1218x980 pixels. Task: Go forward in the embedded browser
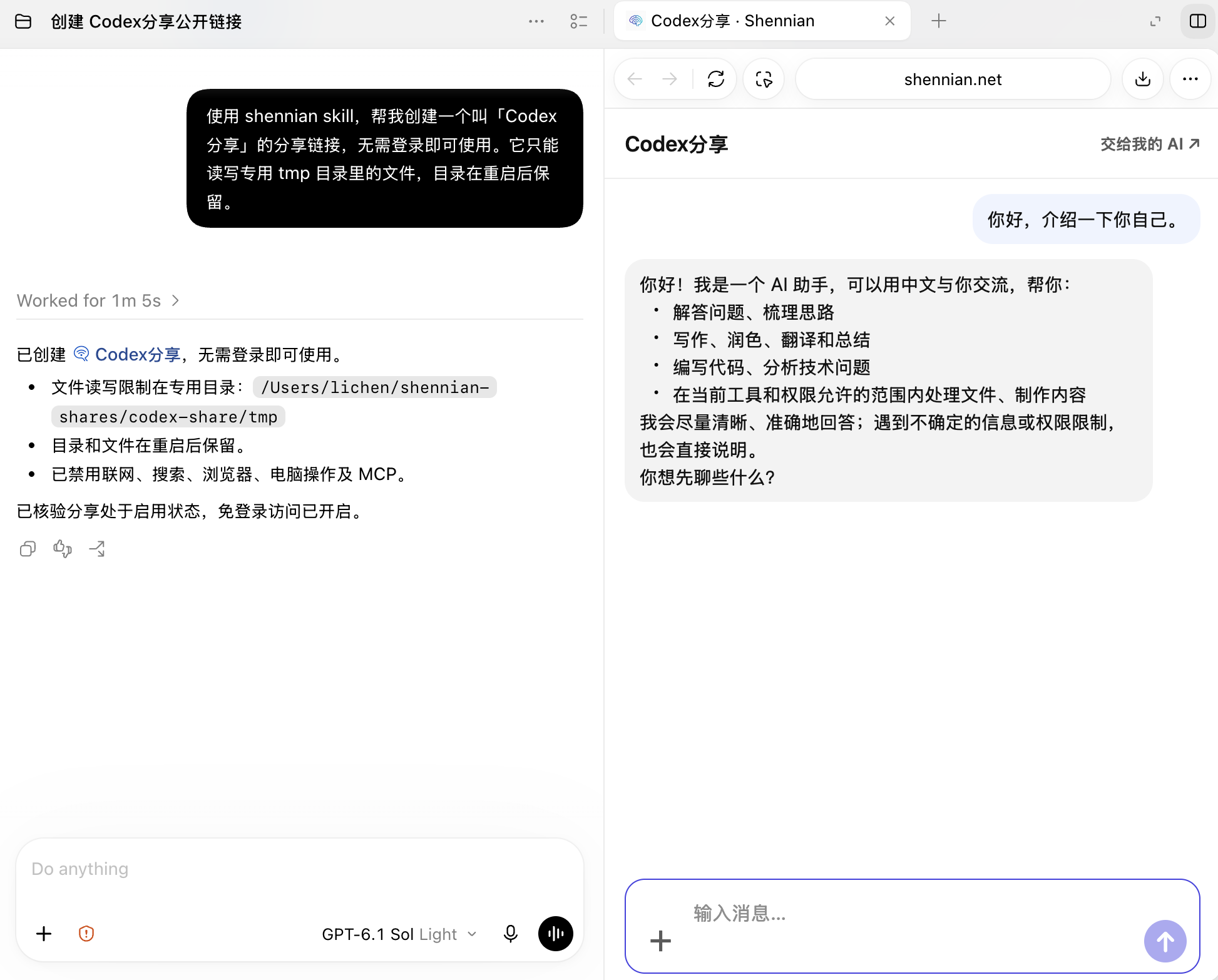670,79
